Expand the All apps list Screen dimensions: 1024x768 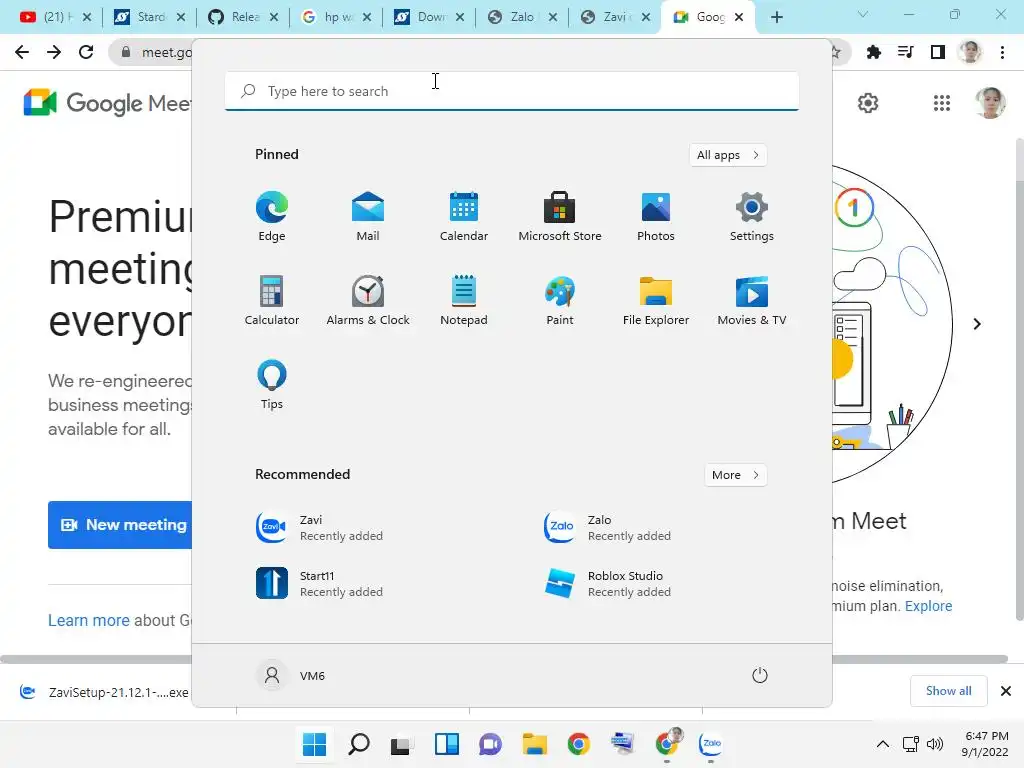click(x=728, y=155)
